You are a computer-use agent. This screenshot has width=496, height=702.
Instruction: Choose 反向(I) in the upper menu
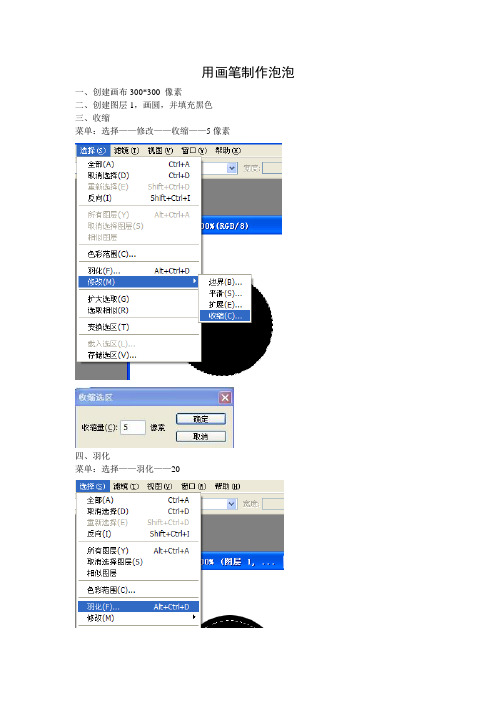(x=138, y=198)
